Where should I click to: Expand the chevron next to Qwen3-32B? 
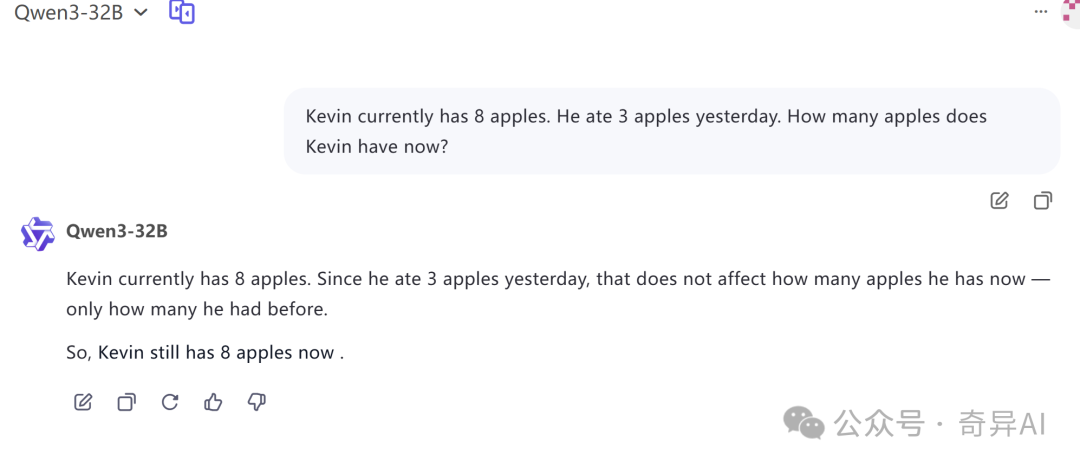pos(141,12)
